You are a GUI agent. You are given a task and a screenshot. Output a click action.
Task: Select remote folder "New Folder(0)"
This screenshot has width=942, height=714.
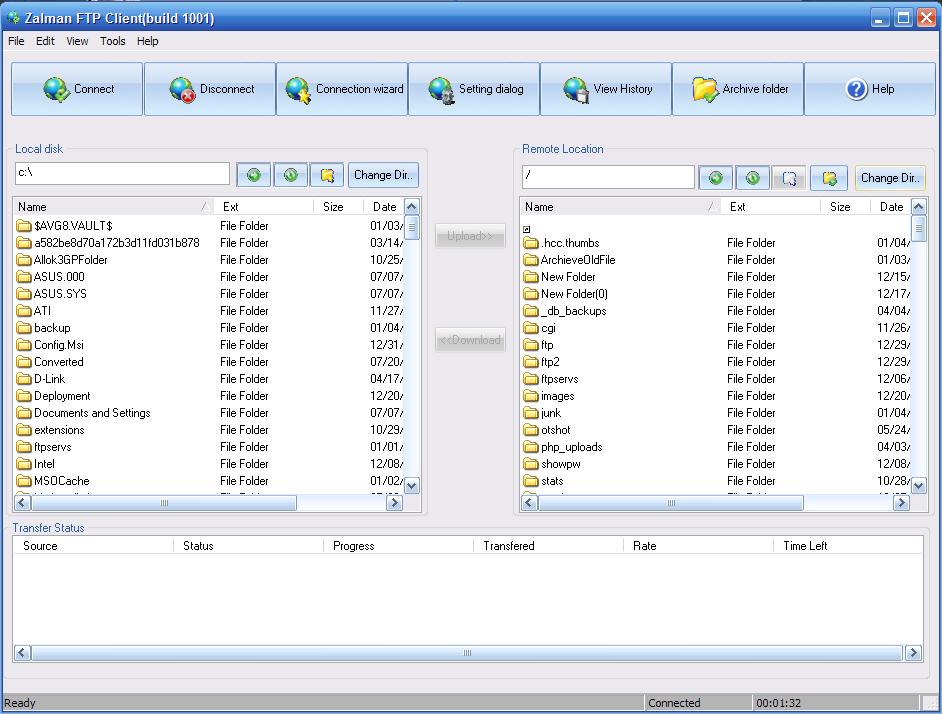coord(574,294)
